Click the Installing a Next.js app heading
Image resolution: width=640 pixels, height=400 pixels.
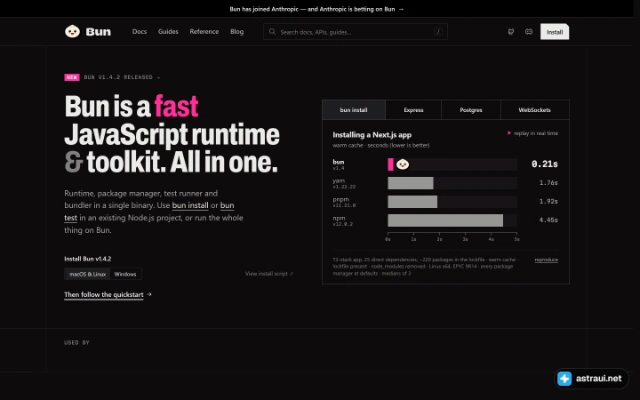coord(372,135)
